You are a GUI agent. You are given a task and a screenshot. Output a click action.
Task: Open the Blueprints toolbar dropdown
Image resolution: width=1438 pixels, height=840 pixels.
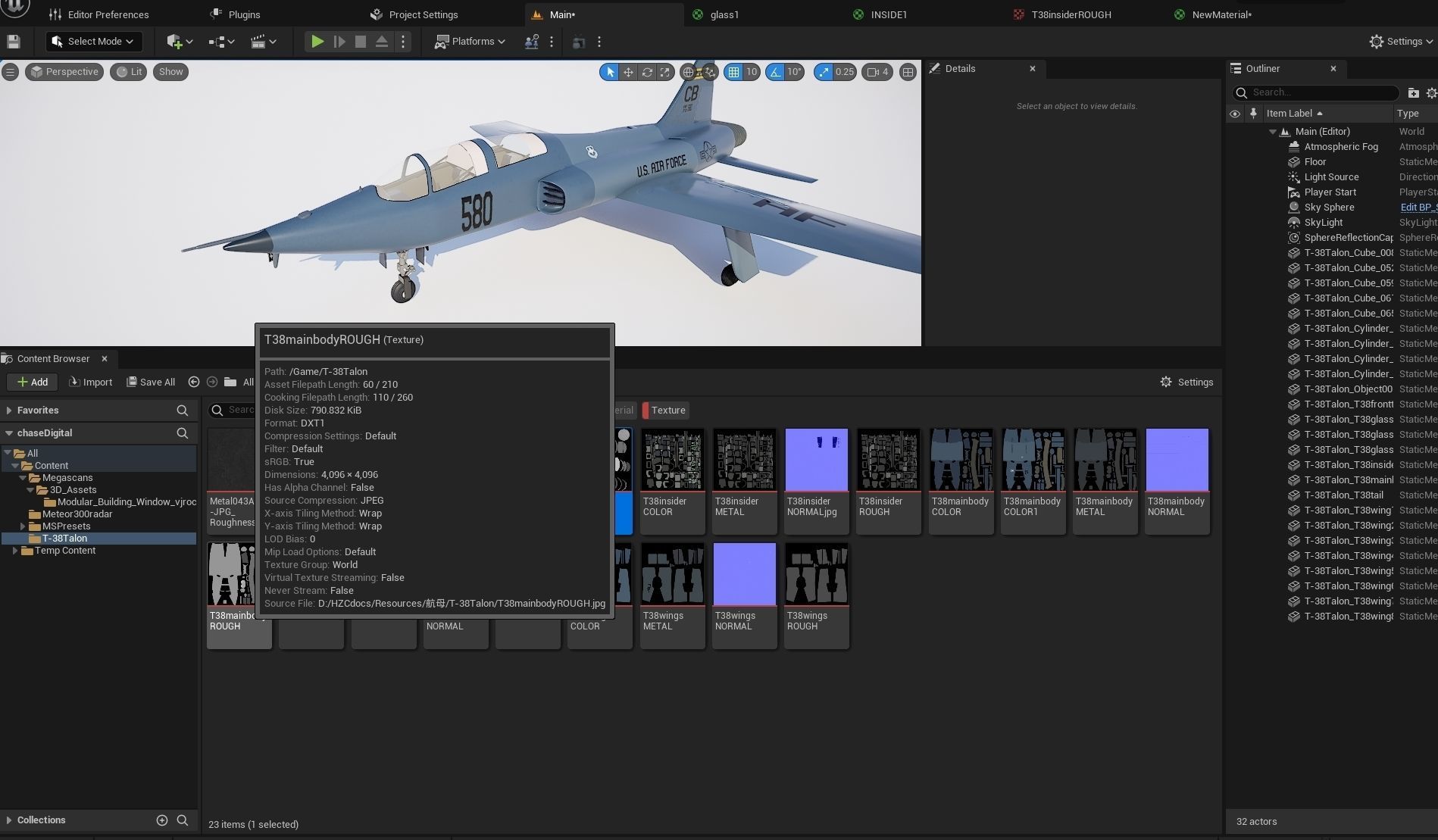click(x=222, y=42)
